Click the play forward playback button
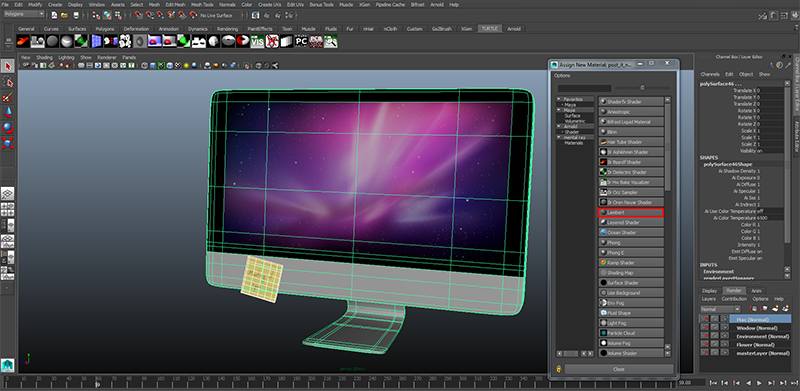 tap(759, 382)
